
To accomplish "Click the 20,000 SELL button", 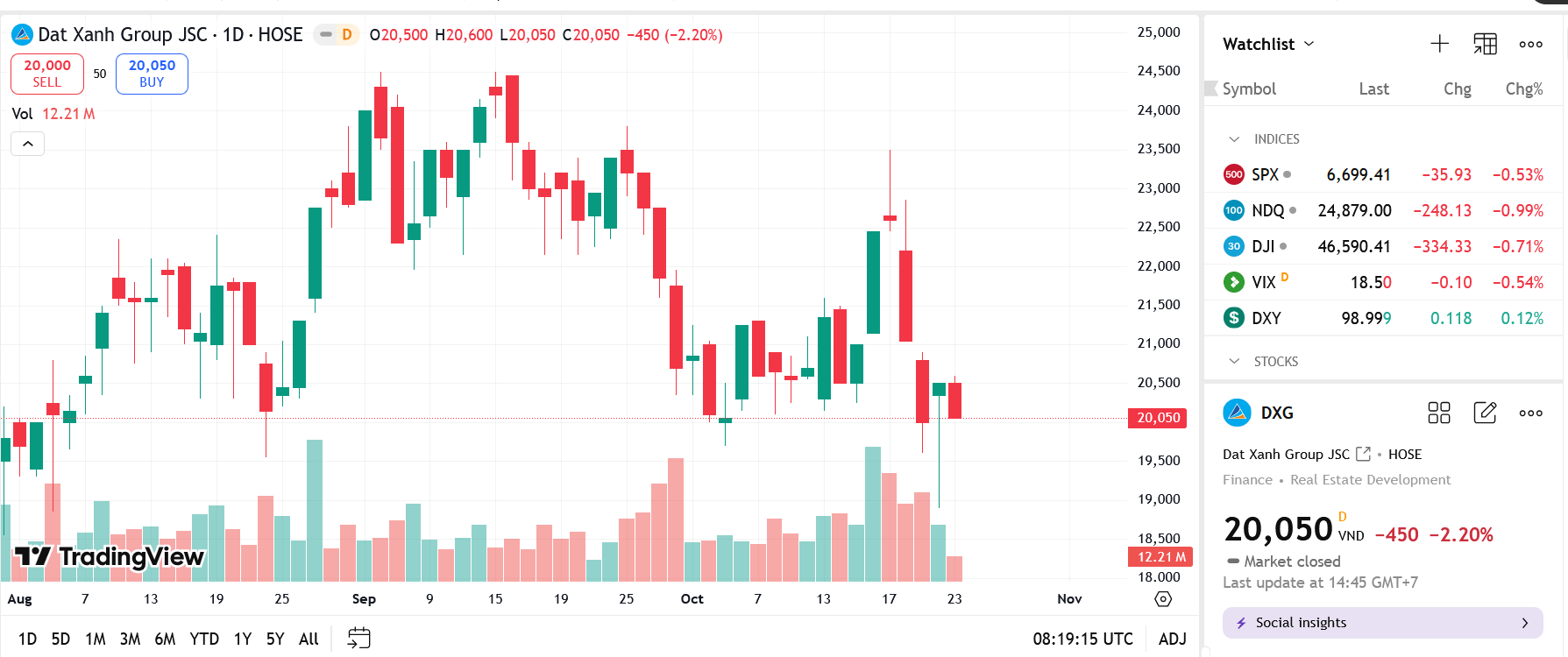I will click(x=47, y=74).
